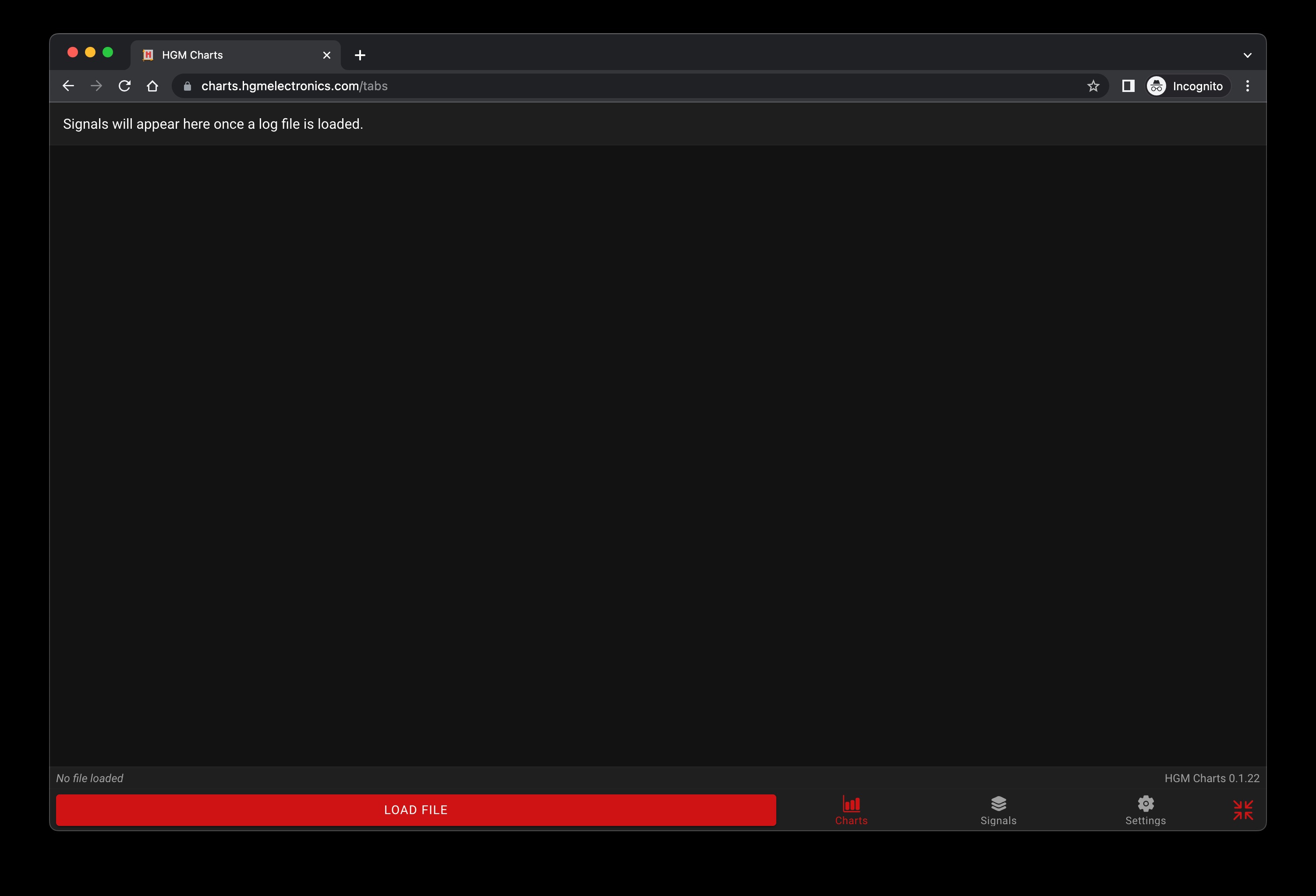1316x896 pixels.
Task: Click the red collapse fullscreen icon
Action: [x=1243, y=810]
